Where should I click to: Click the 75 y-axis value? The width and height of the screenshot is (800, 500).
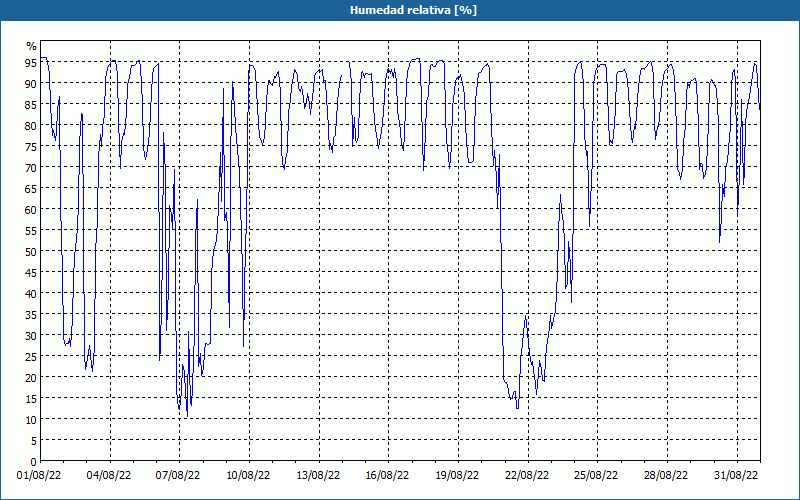coord(31,146)
